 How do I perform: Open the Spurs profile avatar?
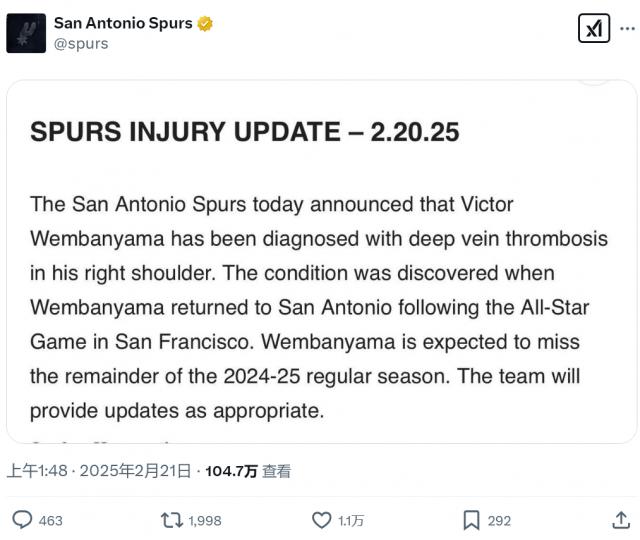26,33
